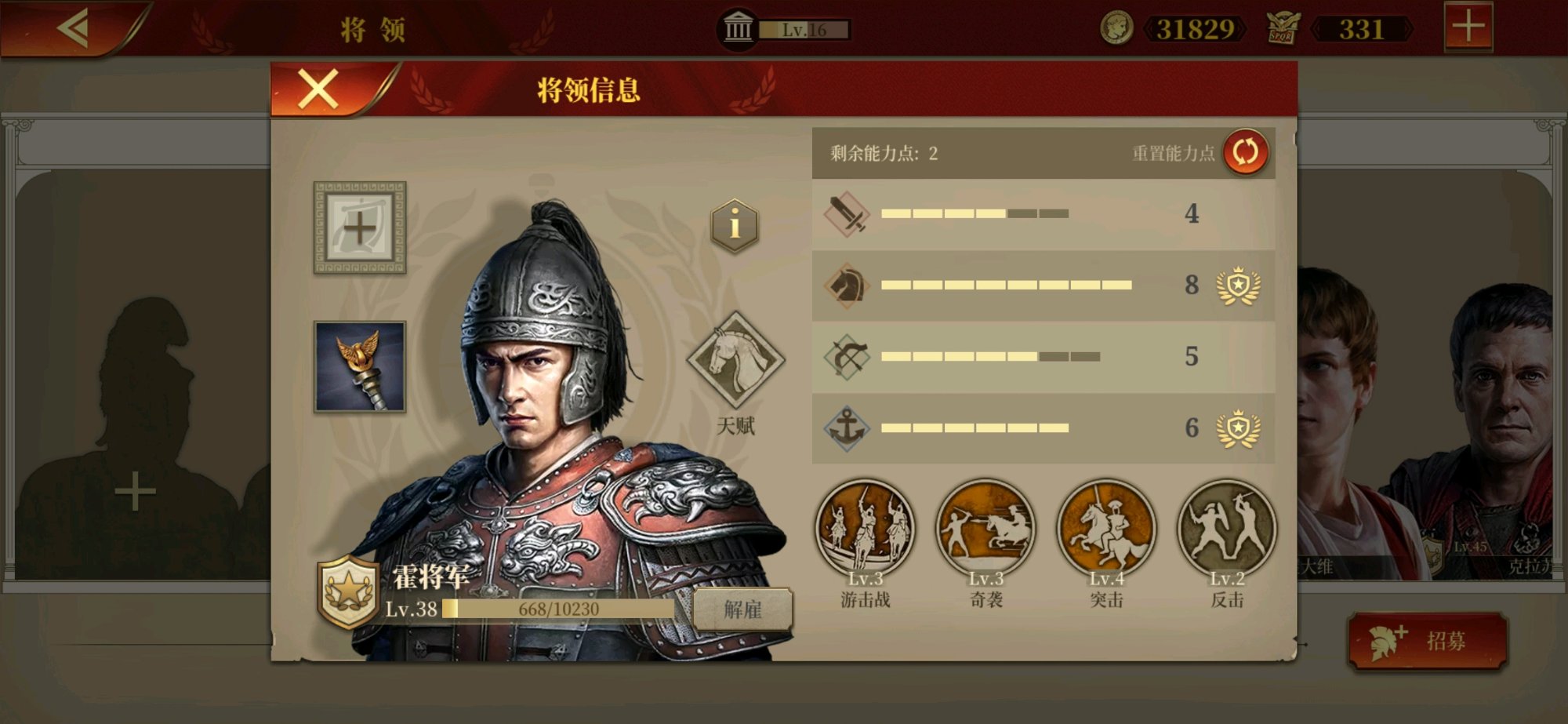Click the 招募 recruit button
Viewport: 1568px width, 724px height.
[x=1428, y=641]
